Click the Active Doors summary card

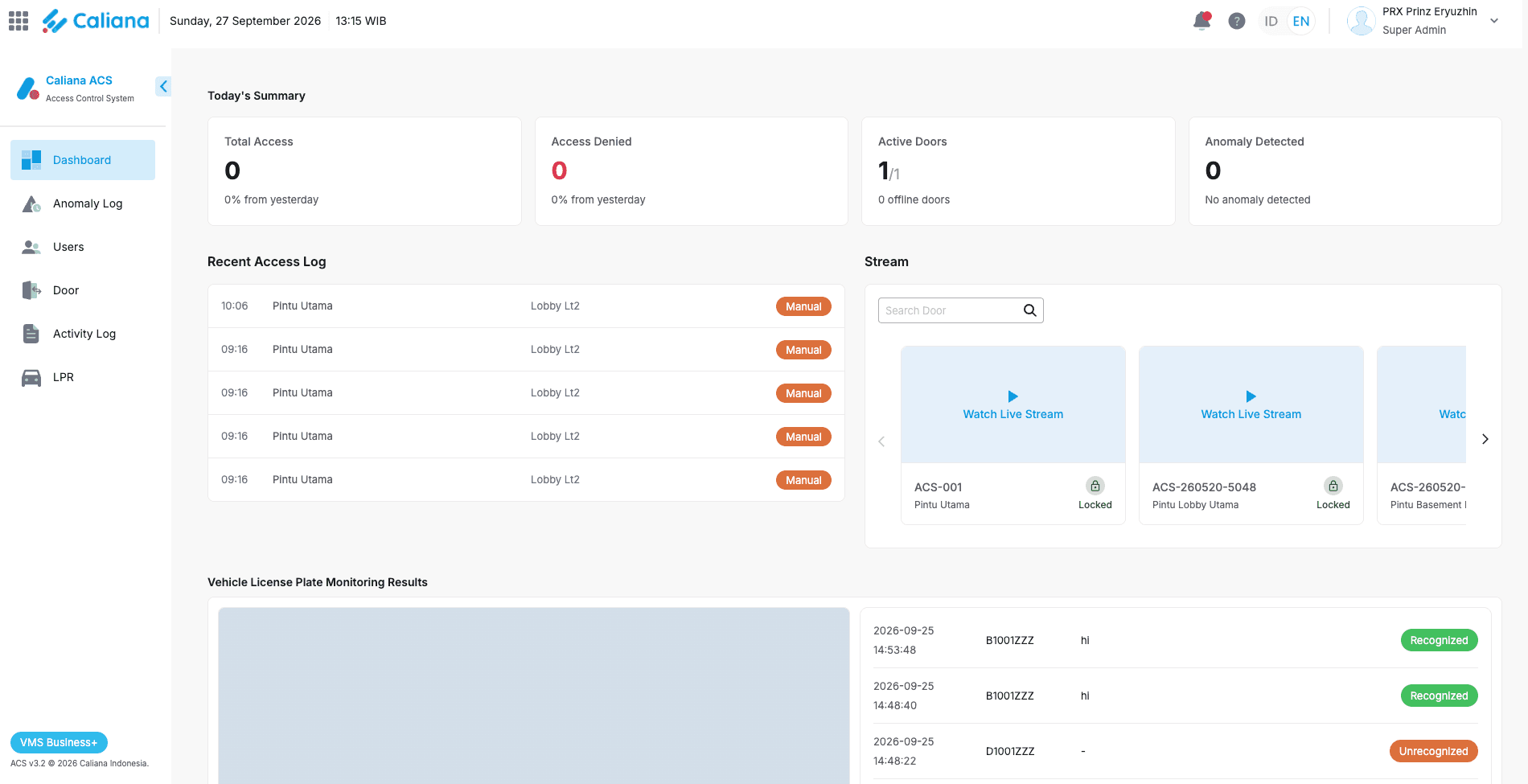click(x=1018, y=171)
